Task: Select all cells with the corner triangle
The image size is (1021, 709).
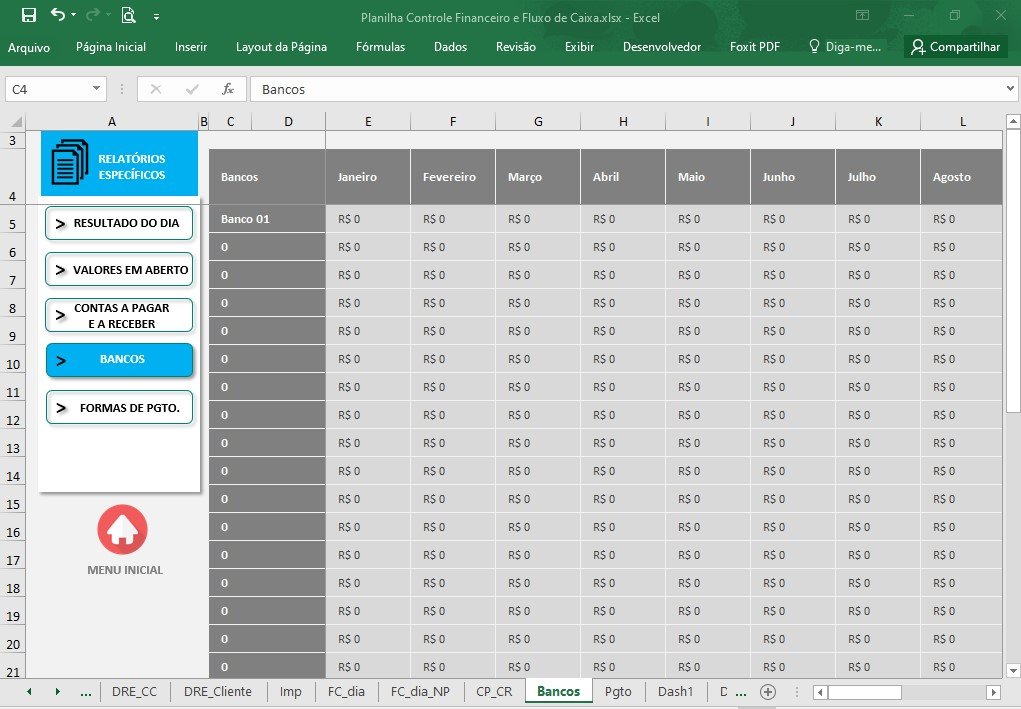Action: pyautogui.click(x=16, y=122)
